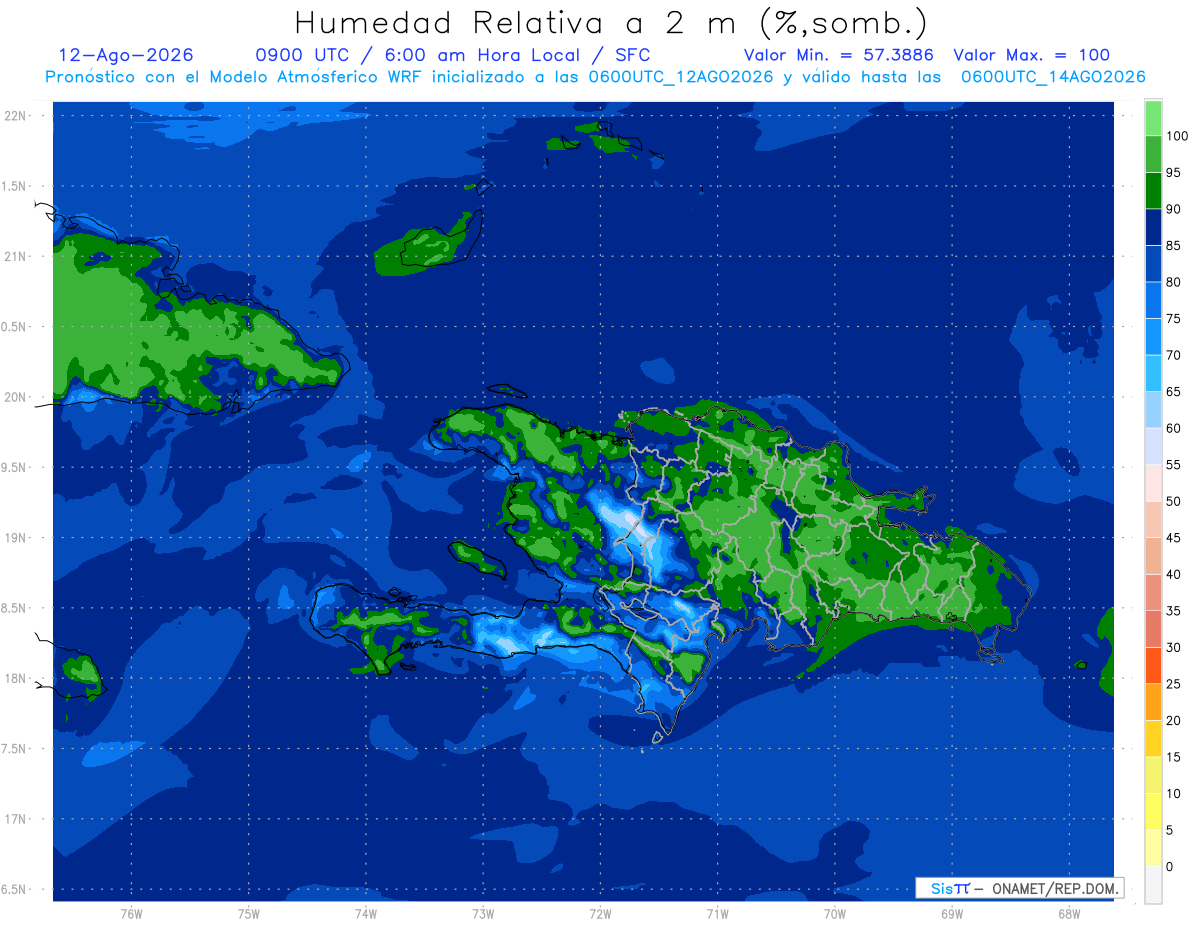Screen dimensions: 1200x927
Task: Click the legend swatch between 40 and 45
Action: pos(1153,555)
